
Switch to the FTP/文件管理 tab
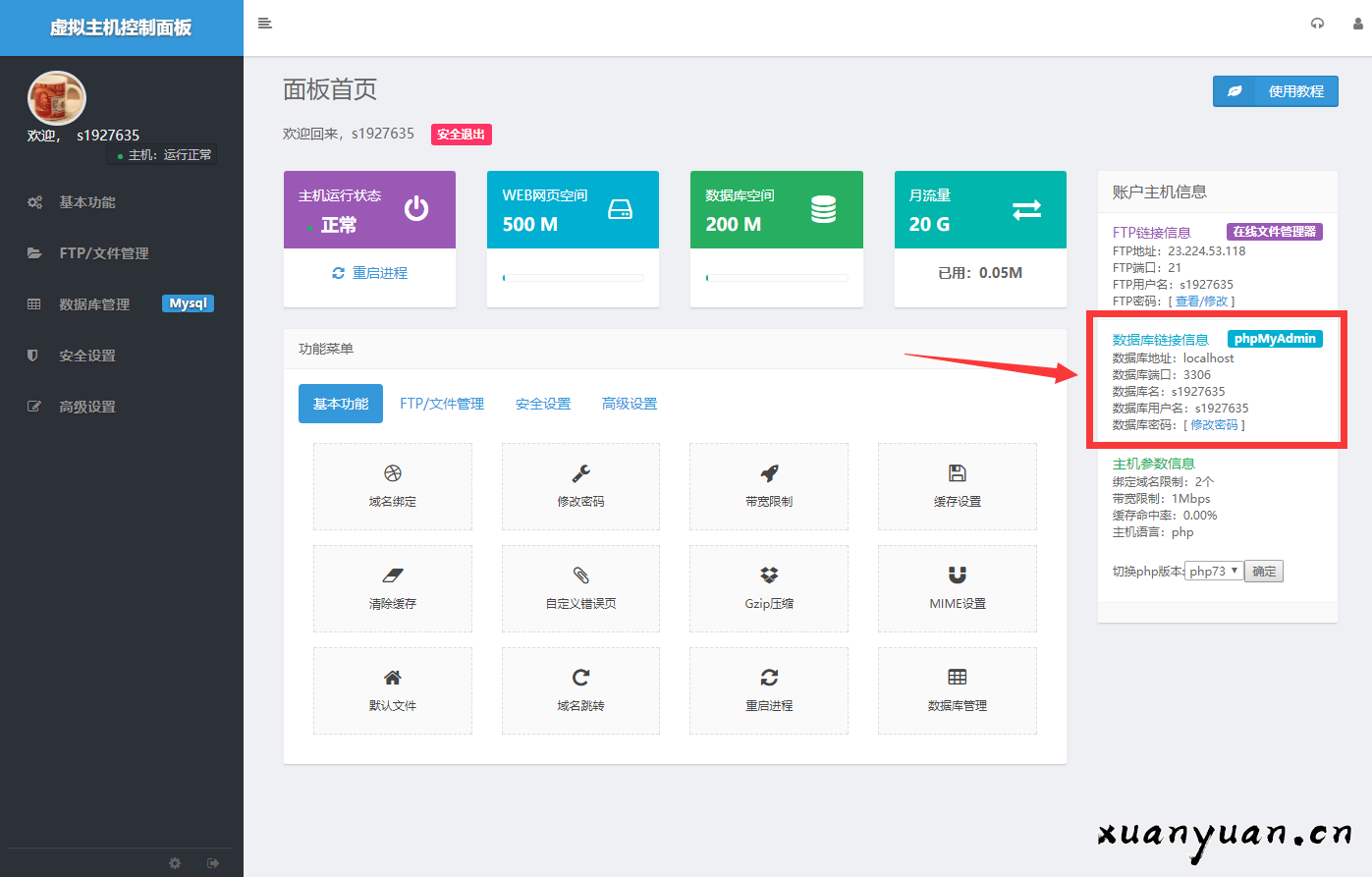(442, 404)
